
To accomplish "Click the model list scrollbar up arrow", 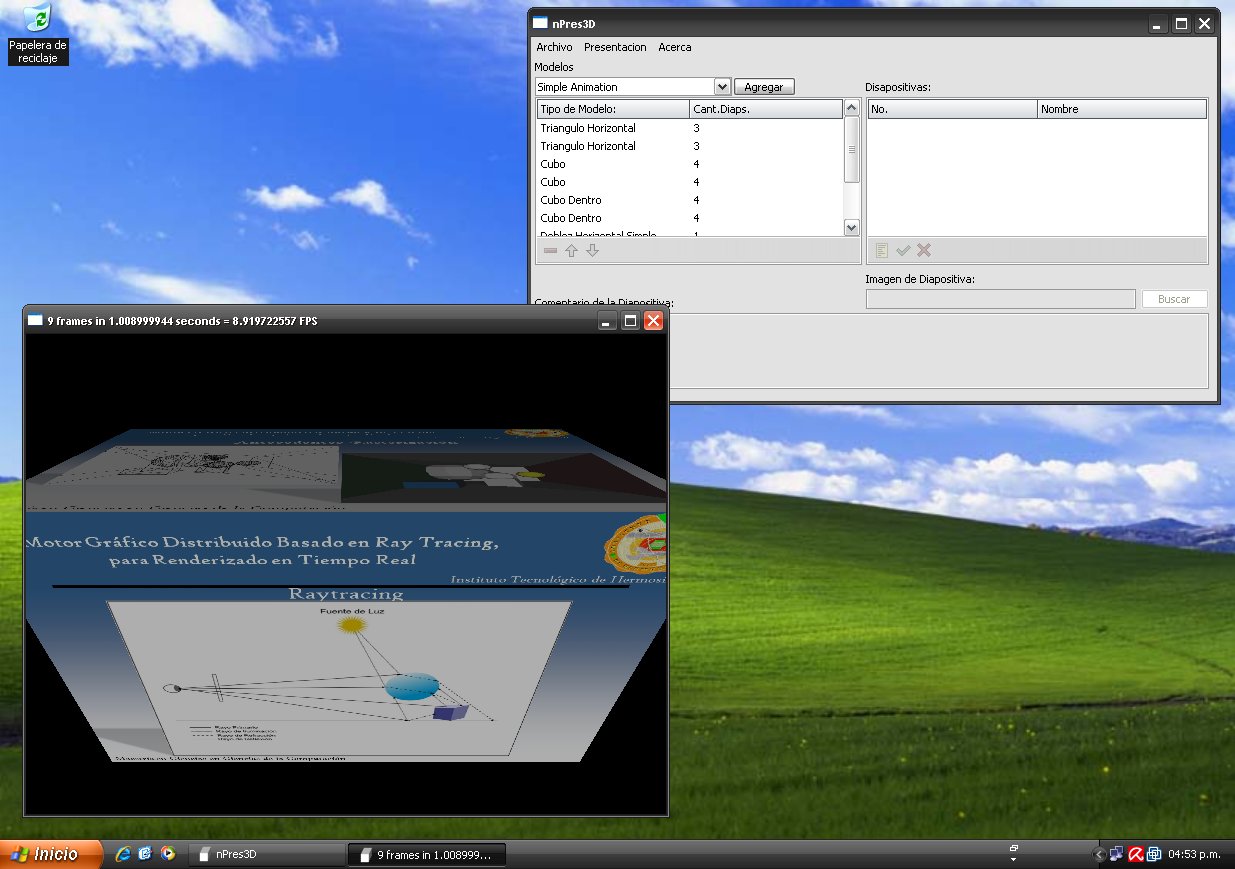I will 852,108.
